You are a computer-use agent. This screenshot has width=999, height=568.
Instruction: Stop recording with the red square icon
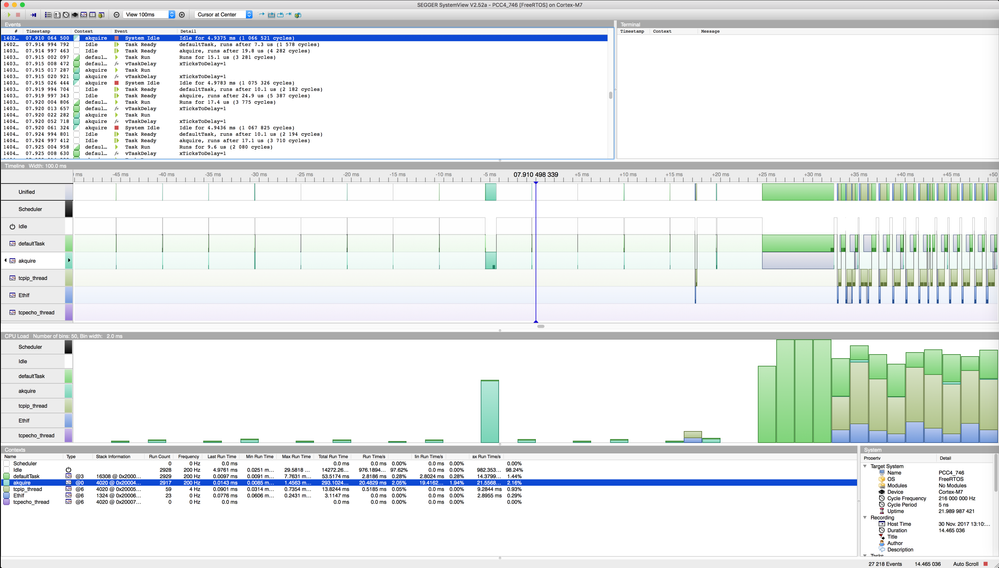18,15
